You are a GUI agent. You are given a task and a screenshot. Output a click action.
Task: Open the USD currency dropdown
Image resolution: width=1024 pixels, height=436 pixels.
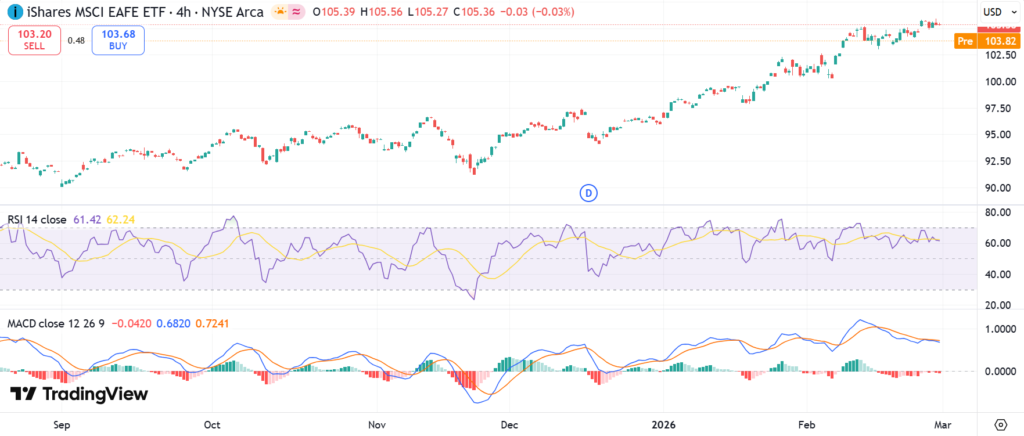(x=997, y=12)
